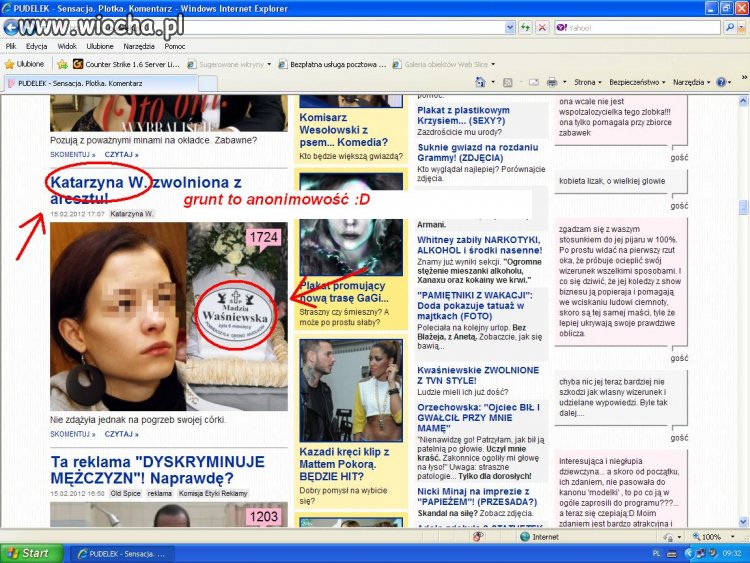Click the Kazadi and Matt Pokora photo thumbnail
Image resolution: width=750 pixels, height=563 pixels.
(351, 390)
